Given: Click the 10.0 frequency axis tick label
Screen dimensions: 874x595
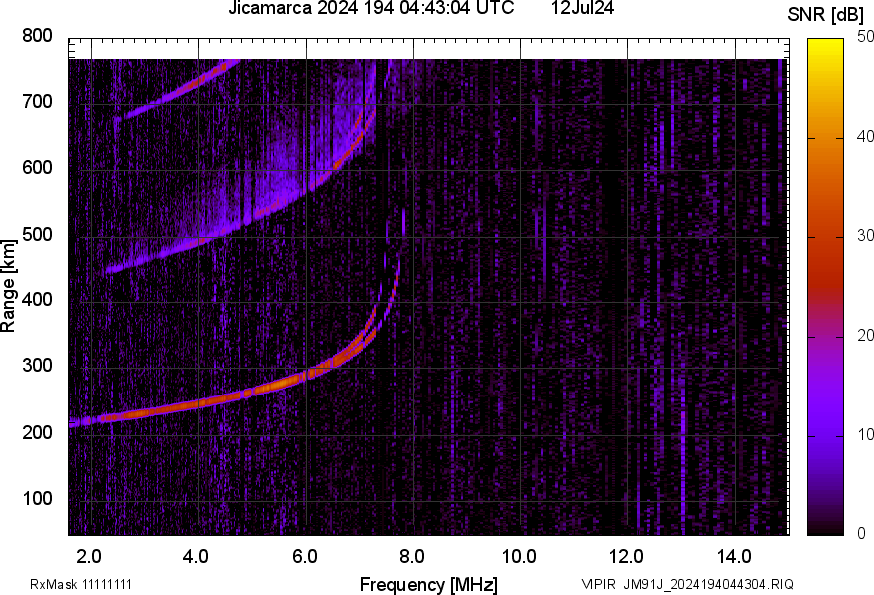Looking at the screenshot, I should coord(519,556).
